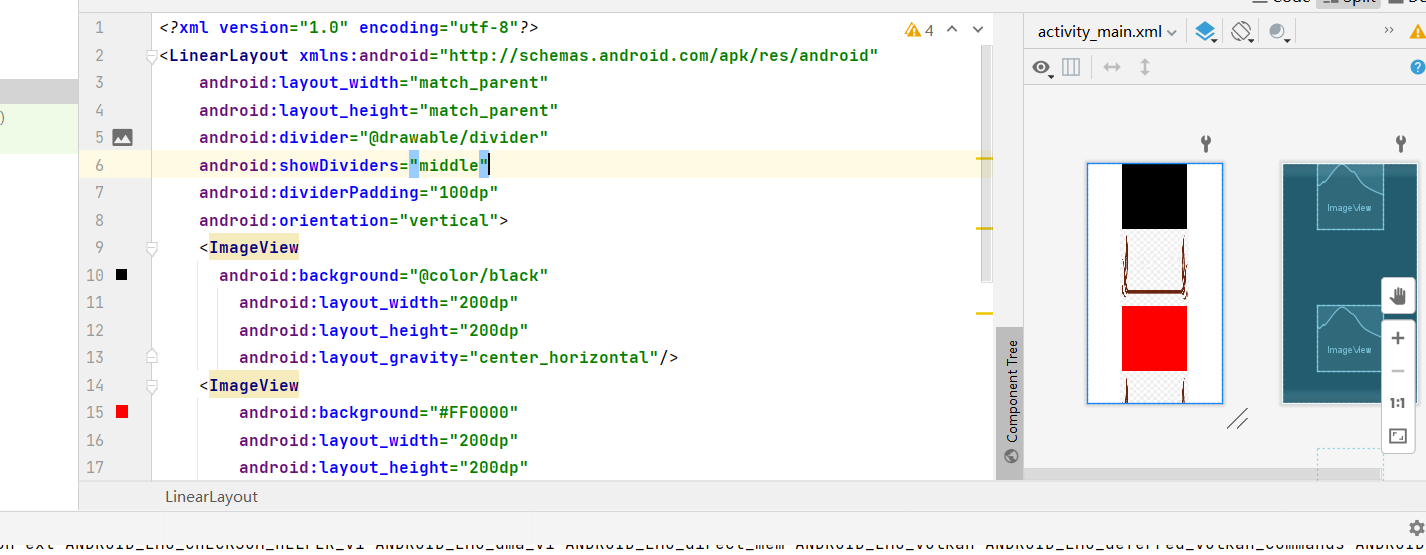Reset preview zoom to 1:1
This screenshot has height=555, width=1426.
point(1398,403)
